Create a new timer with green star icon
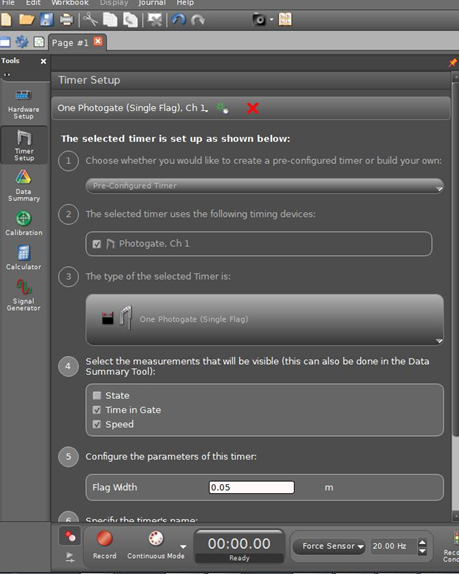Image resolution: width=459 pixels, height=574 pixels. point(222,108)
